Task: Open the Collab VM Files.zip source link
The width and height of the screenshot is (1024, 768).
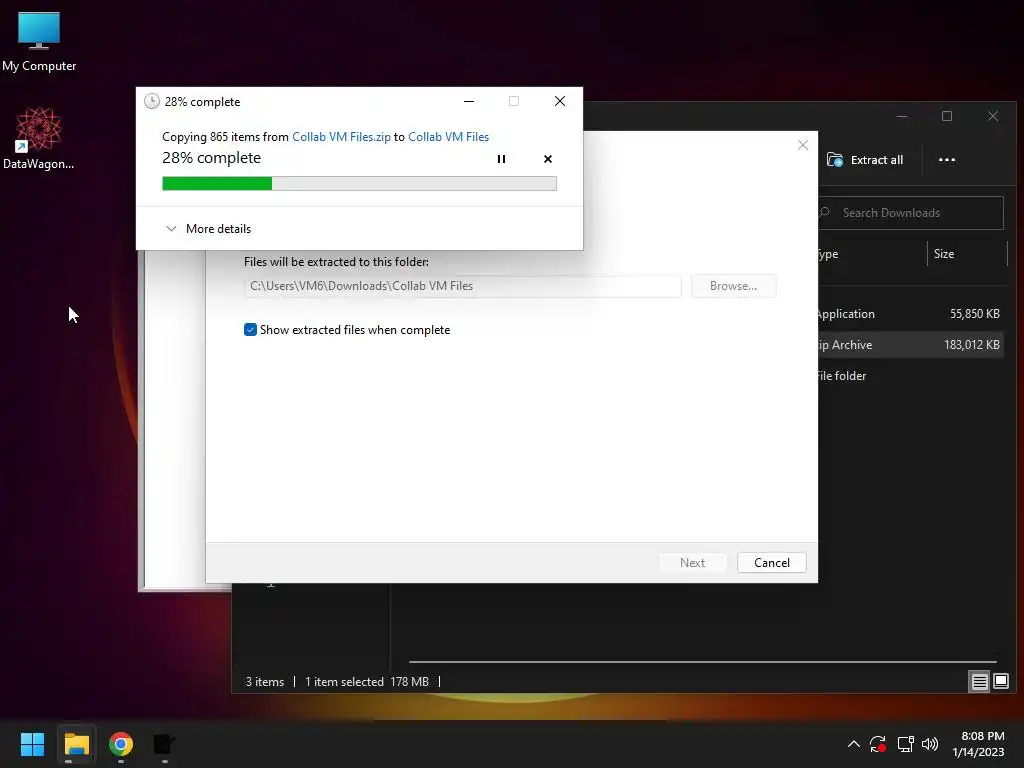Action: click(341, 136)
